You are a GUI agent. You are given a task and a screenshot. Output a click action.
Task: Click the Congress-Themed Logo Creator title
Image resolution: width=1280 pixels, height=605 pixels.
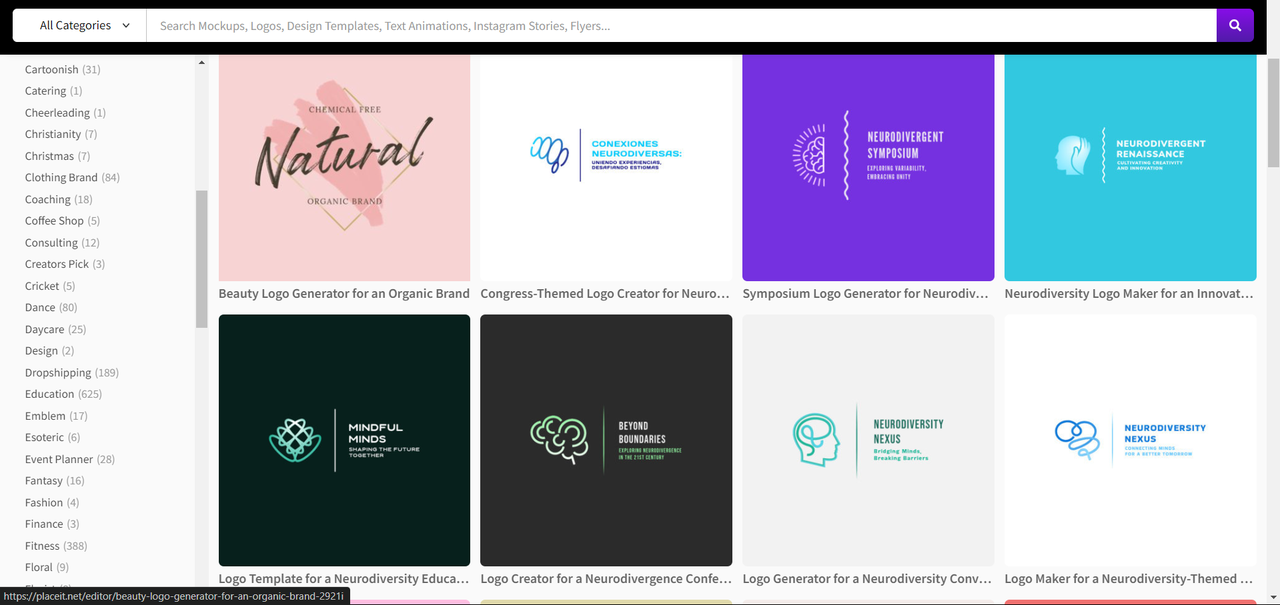(x=605, y=294)
